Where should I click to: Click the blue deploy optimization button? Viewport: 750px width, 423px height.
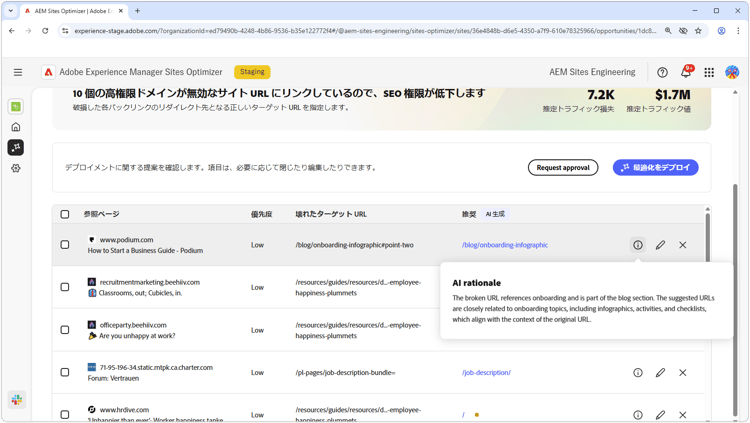click(x=655, y=167)
